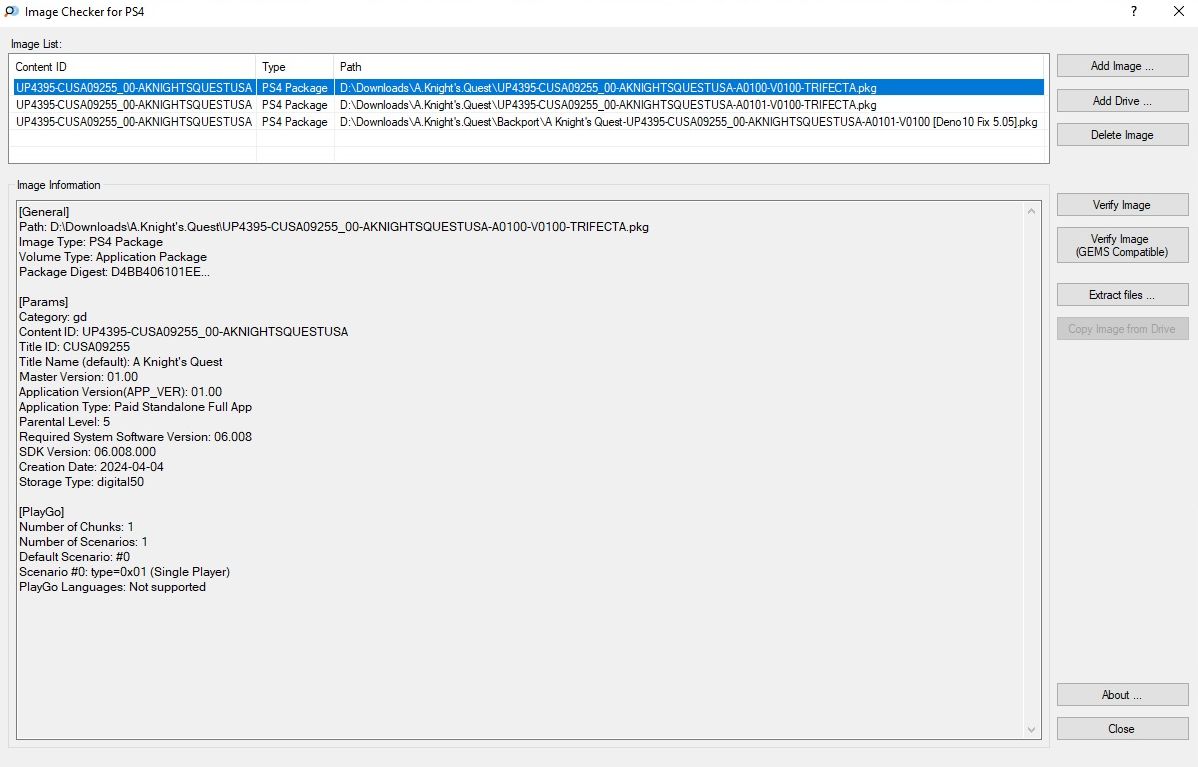Click the scroll down arrow in Image Information
This screenshot has width=1198, height=767.
tap(1031, 730)
